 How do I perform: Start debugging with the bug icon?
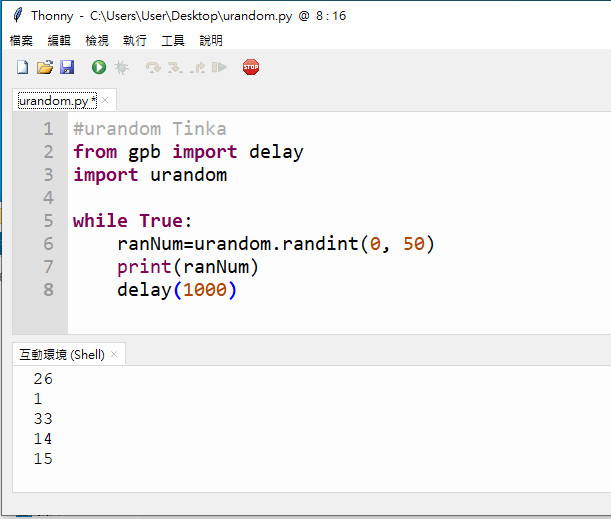(x=122, y=67)
